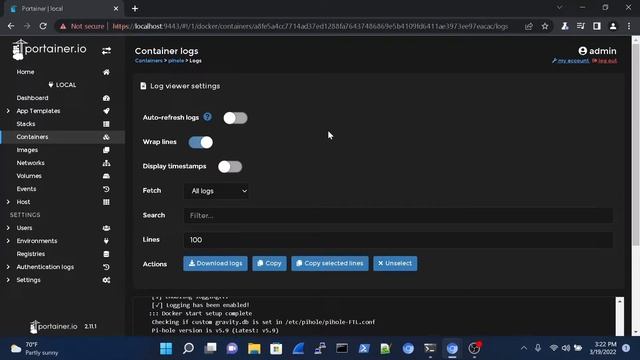Image resolution: width=640 pixels, height=360 pixels.
Task: Click the Containers cubes icon
Action: point(106,137)
